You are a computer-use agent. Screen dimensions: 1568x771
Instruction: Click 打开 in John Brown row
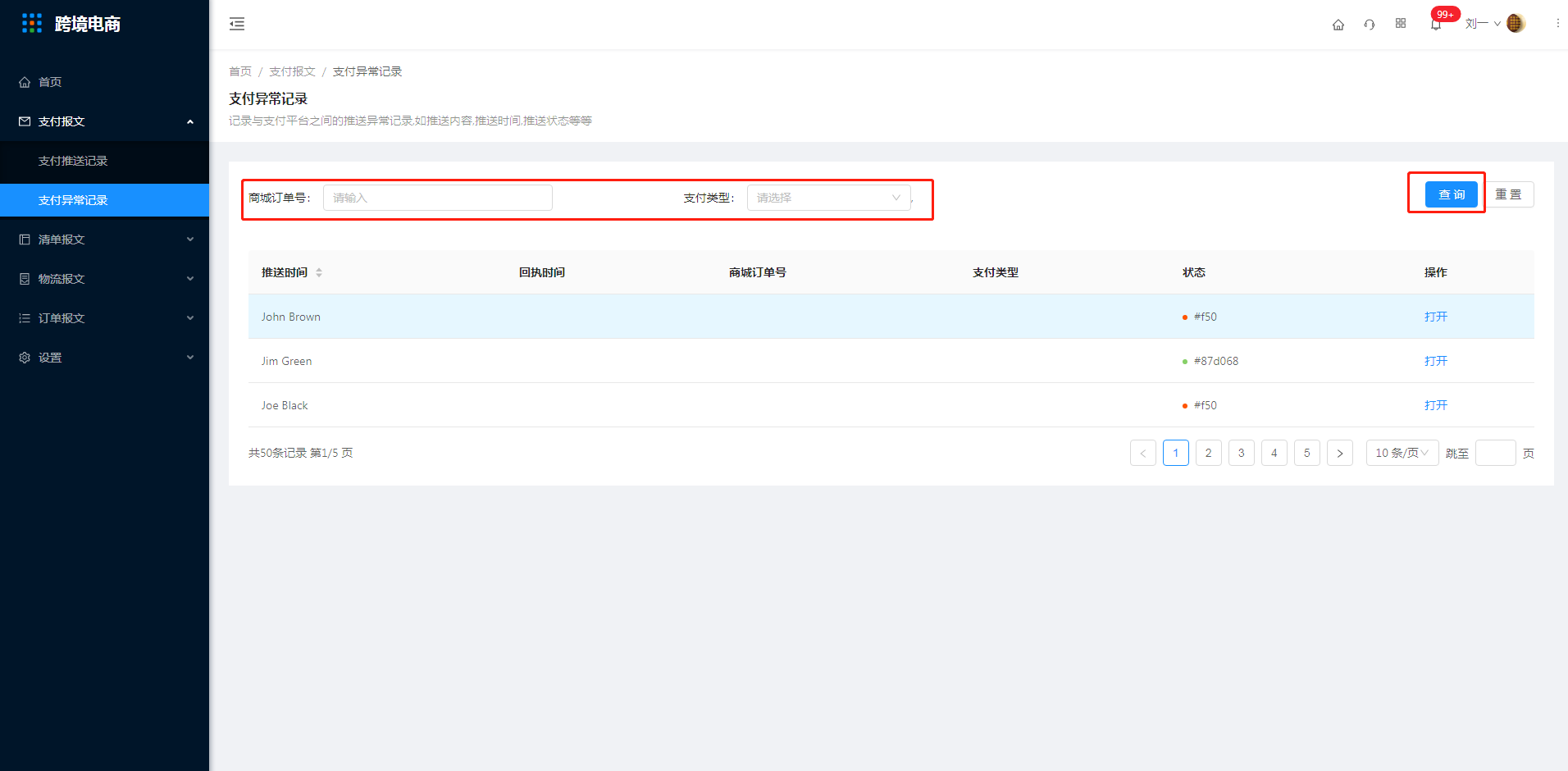pyautogui.click(x=1436, y=317)
